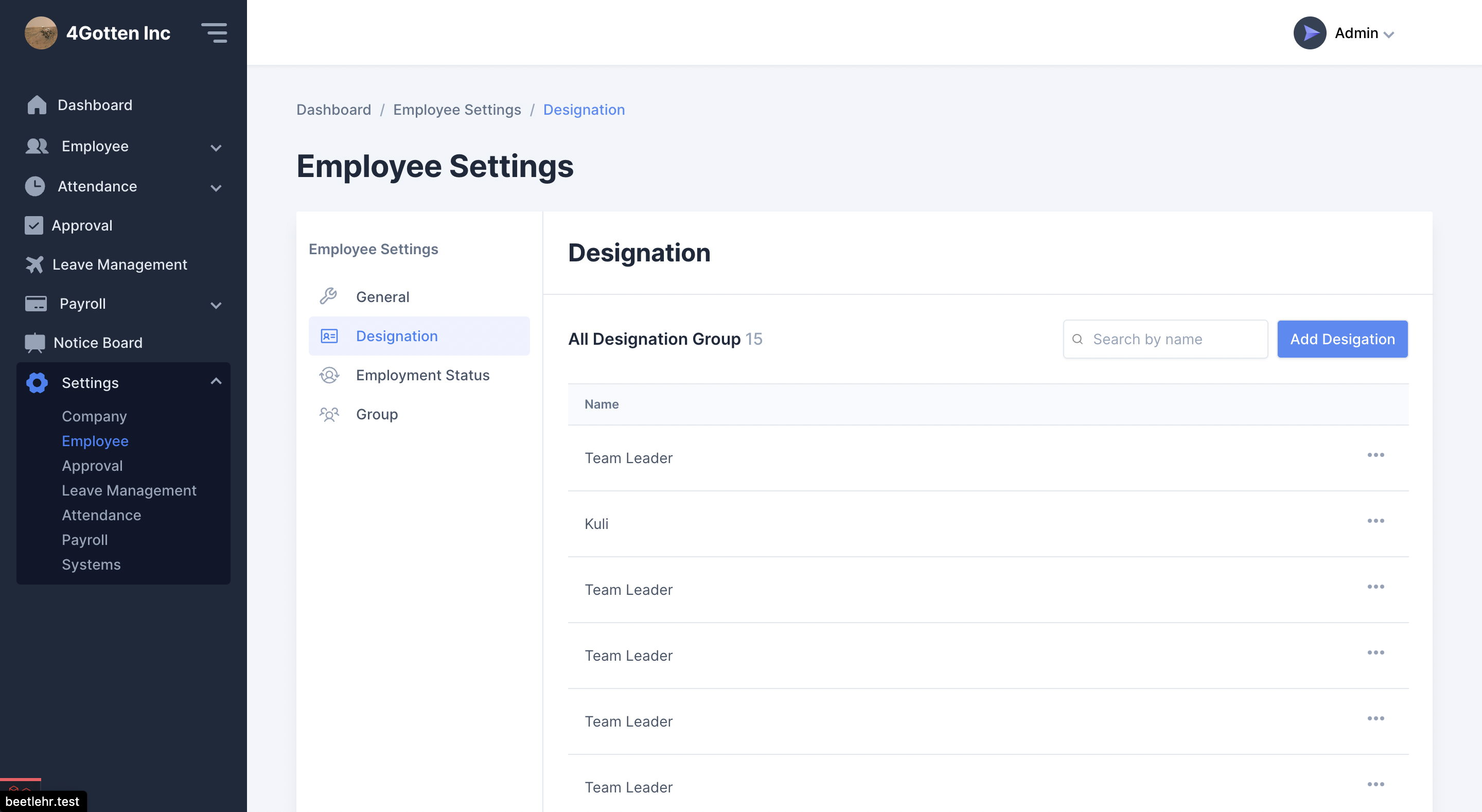Expand the Payroll sidebar menu chevron
Screen dimensions: 1482x812
point(216,305)
